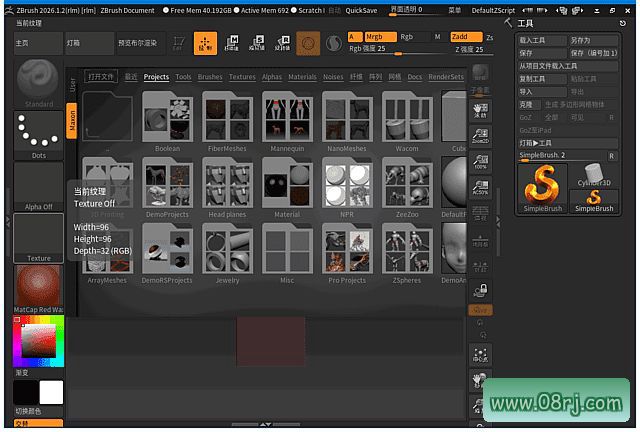Image resolution: width=640 pixels, height=432 pixels.
Task: Click the QuickSave button
Action: click(x=361, y=9)
